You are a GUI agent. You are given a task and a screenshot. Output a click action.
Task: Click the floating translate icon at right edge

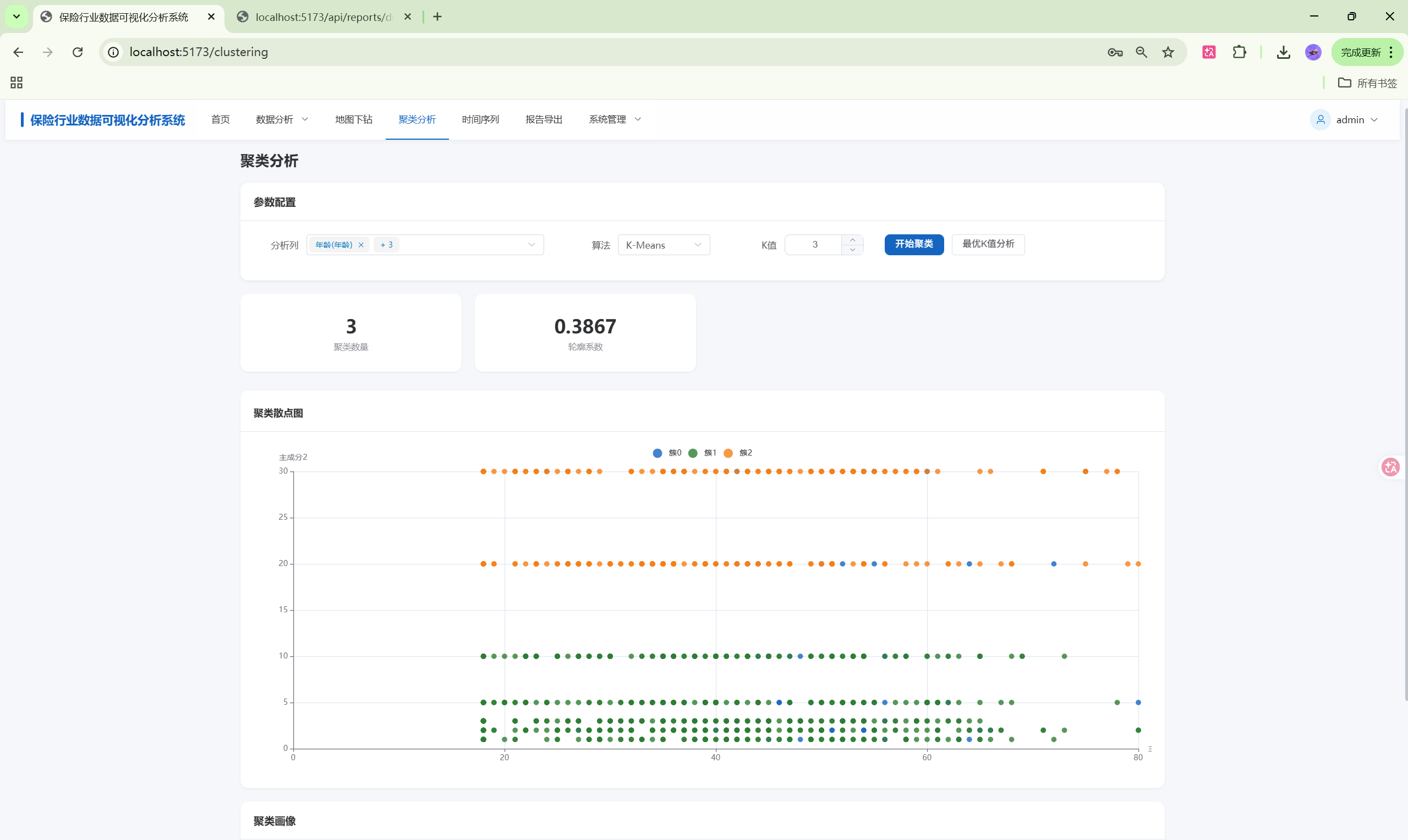click(x=1390, y=467)
